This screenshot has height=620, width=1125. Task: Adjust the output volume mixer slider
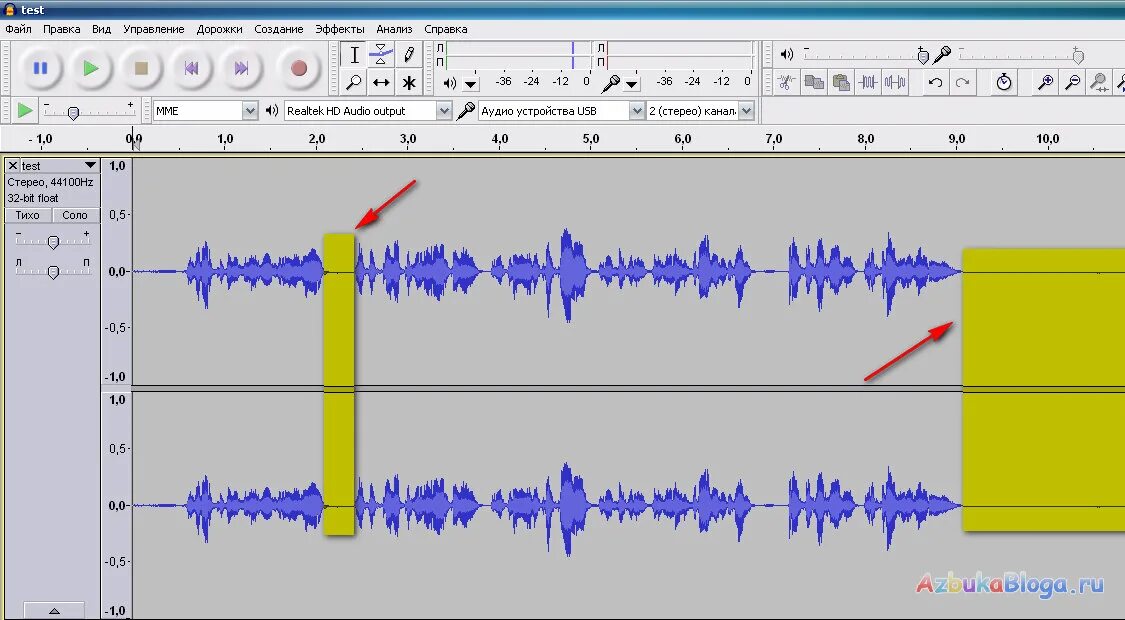(x=865, y=55)
